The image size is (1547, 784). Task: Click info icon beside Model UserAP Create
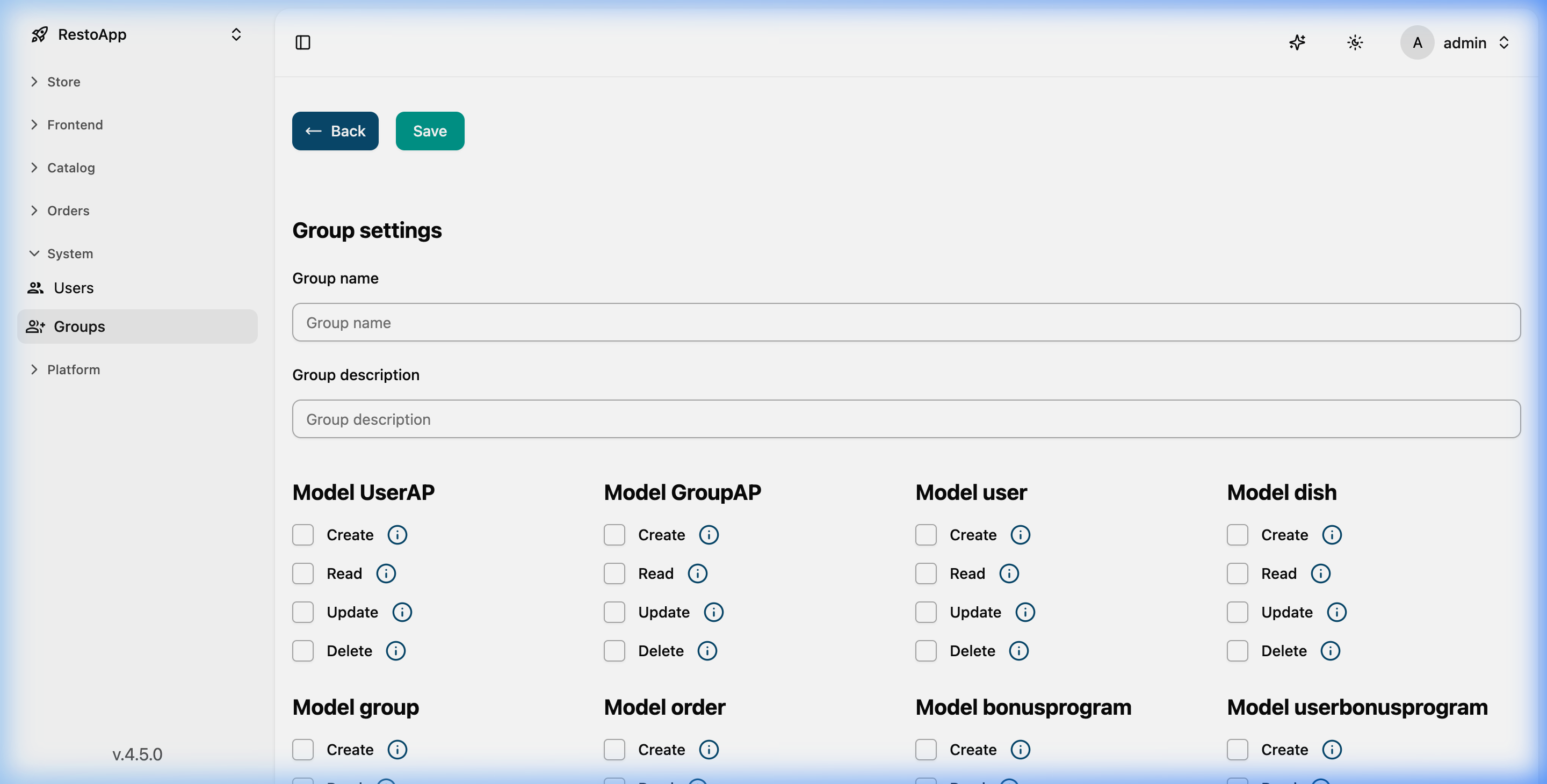click(x=397, y=535)
